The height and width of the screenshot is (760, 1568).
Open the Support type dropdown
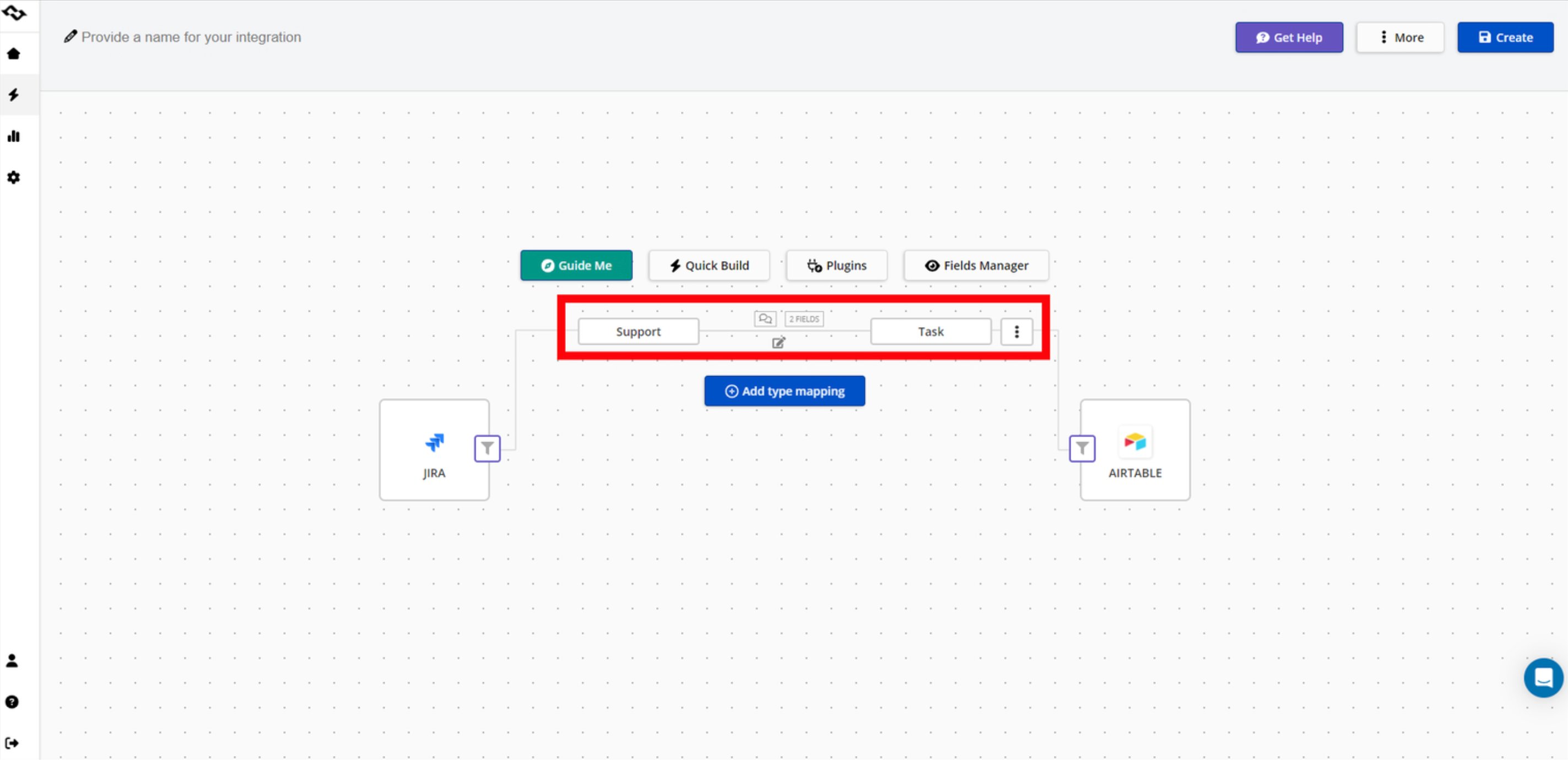[x=638, y=332]
